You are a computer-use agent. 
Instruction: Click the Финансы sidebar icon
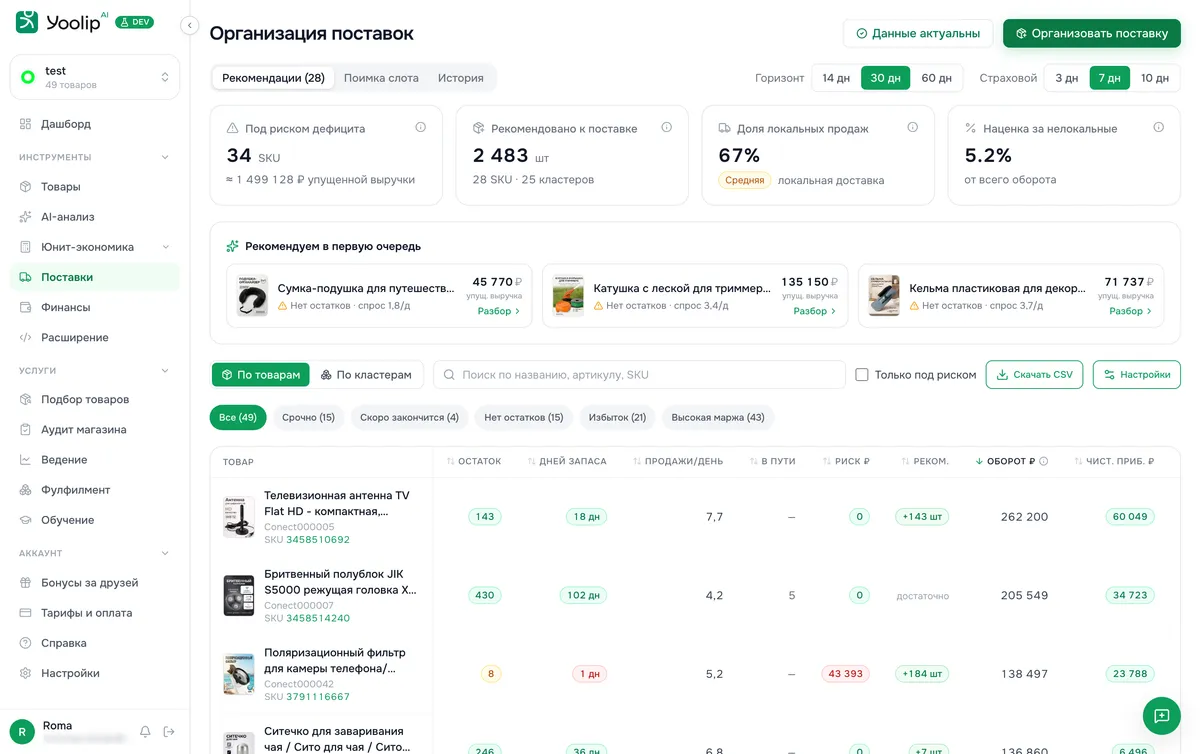coord(26,307)
